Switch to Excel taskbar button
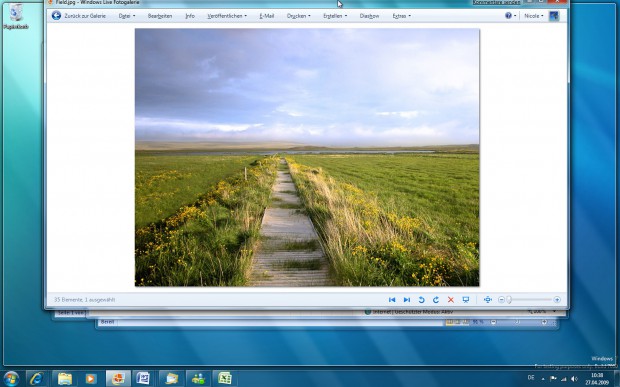Image resolution: width=620 pixels, height=387 pixels. [x=225, y=379]
